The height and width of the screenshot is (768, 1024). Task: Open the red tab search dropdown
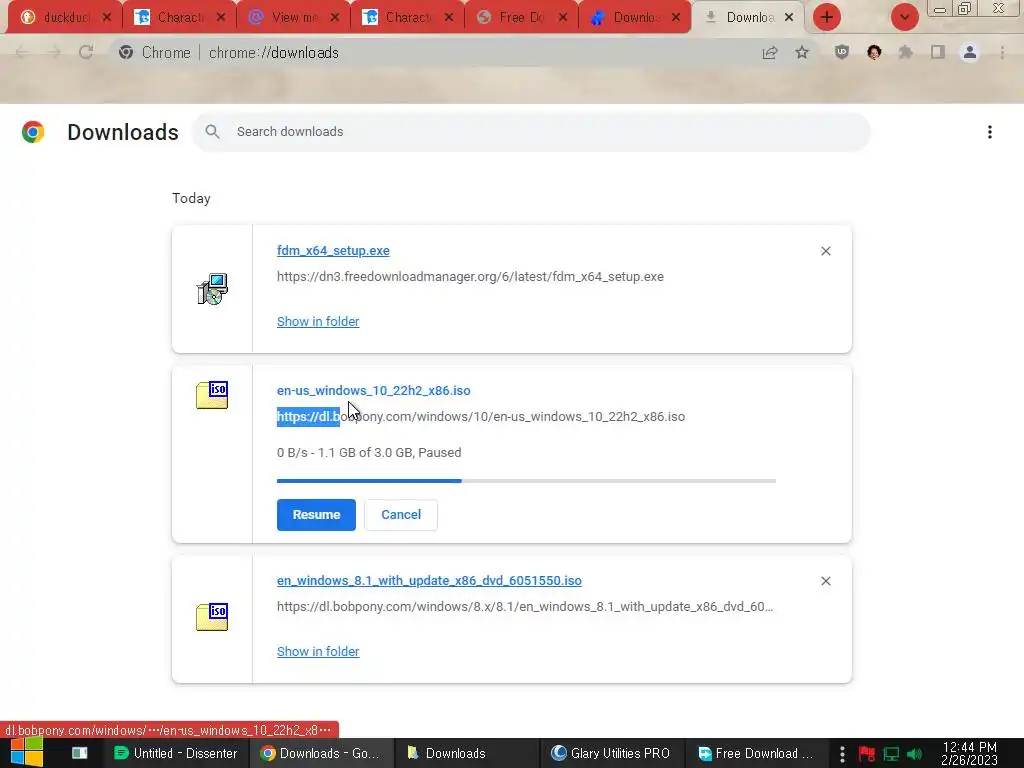click(x=904, y=17)
